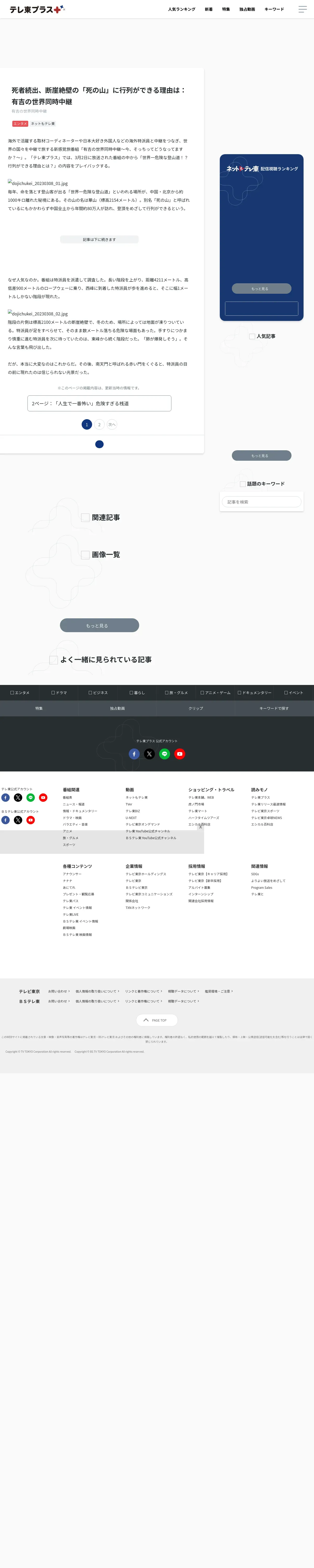The width and height of the screenshot is (314, 1568).
Task: Open キーワード in top navigation
Action: 274,9
